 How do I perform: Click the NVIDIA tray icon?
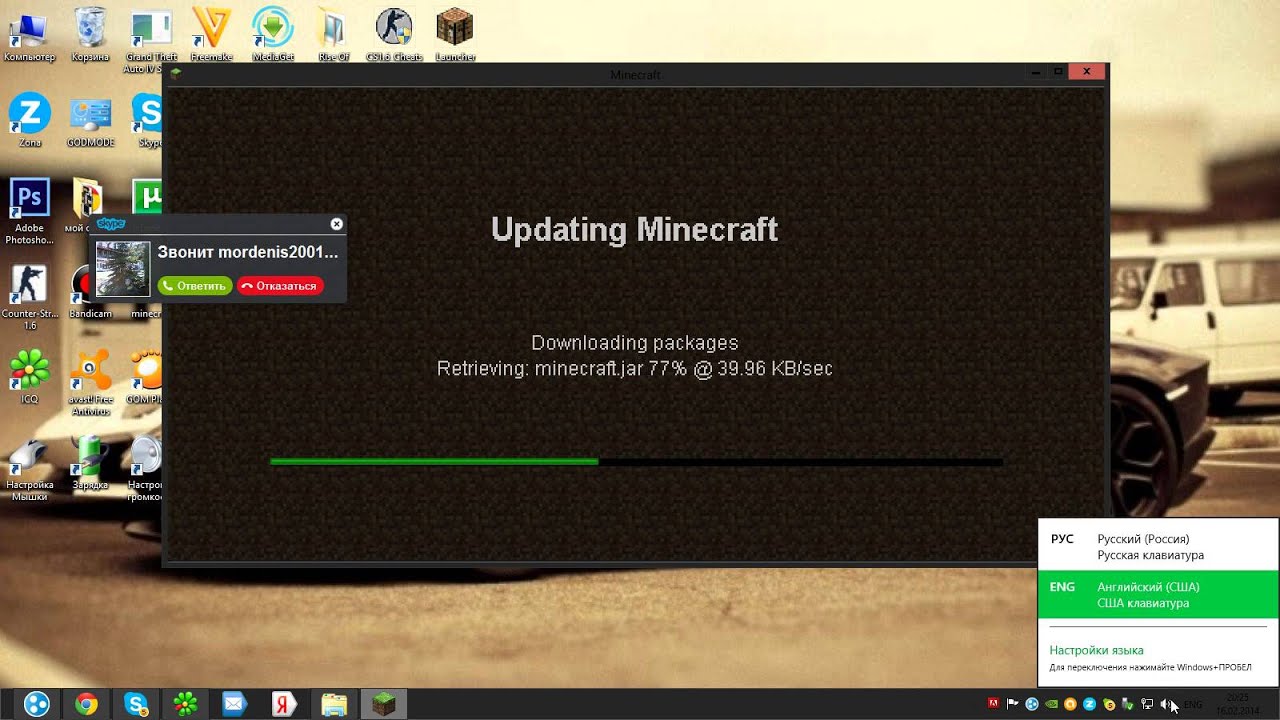point(1051,704)
